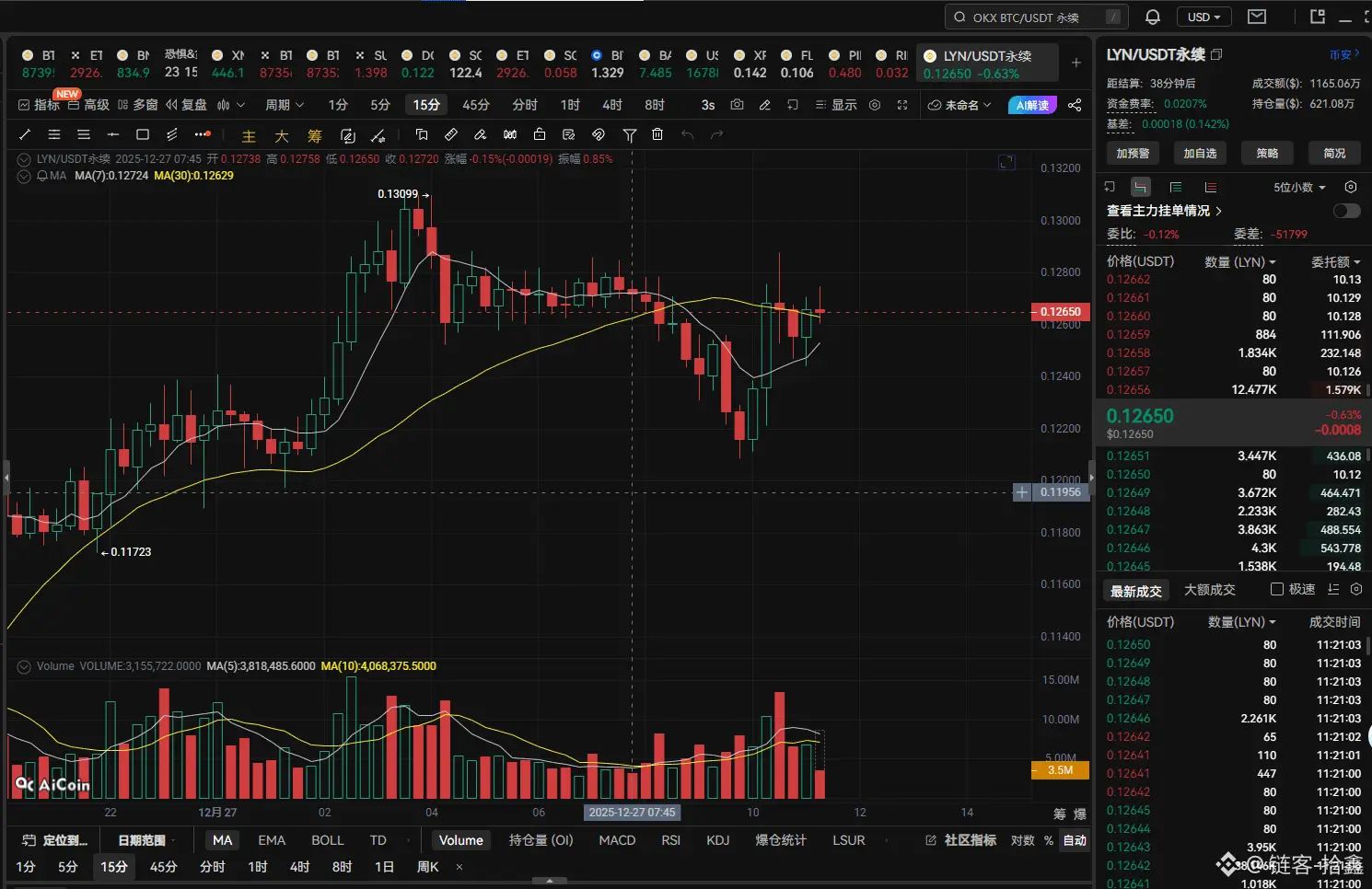This screenshot has height=889, width=1372.
Task: Sort by the 数量 (LYN) order book dropdown
Action: click(x=1240, y=262)
